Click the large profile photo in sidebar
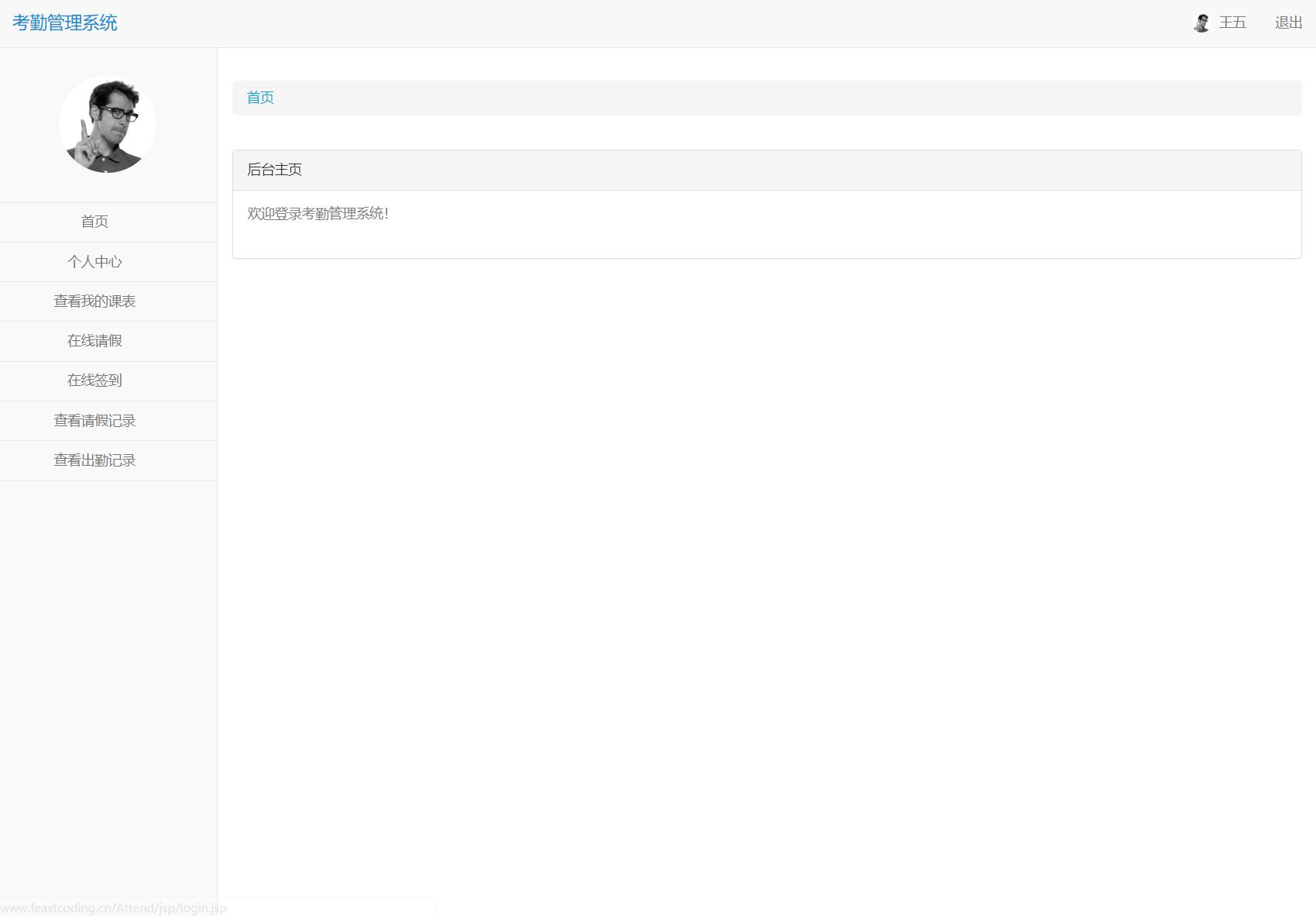This screenshot has height=916, width=1316. [107, 125]
